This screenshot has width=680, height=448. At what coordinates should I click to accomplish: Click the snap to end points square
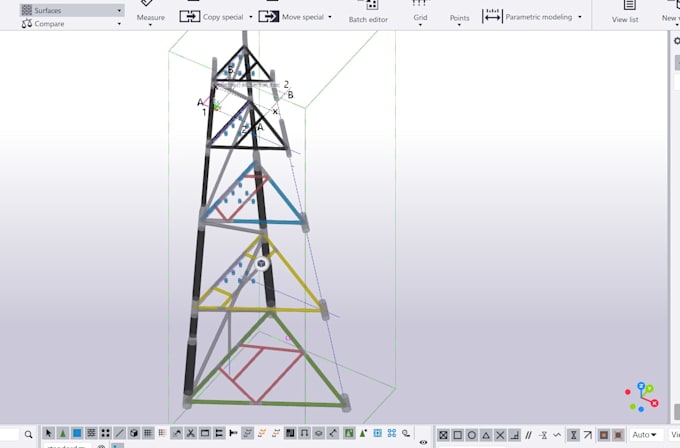coord(458,435)
